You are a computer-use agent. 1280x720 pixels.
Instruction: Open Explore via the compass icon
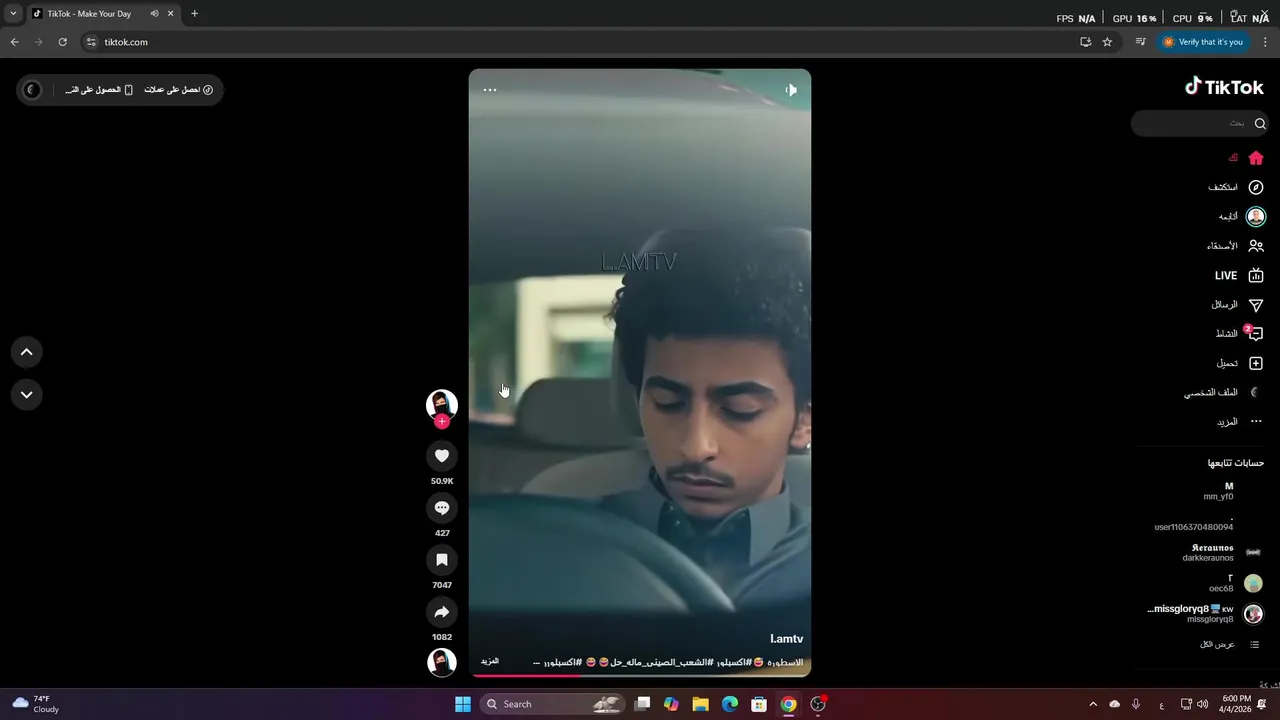tap(1256, 187)
